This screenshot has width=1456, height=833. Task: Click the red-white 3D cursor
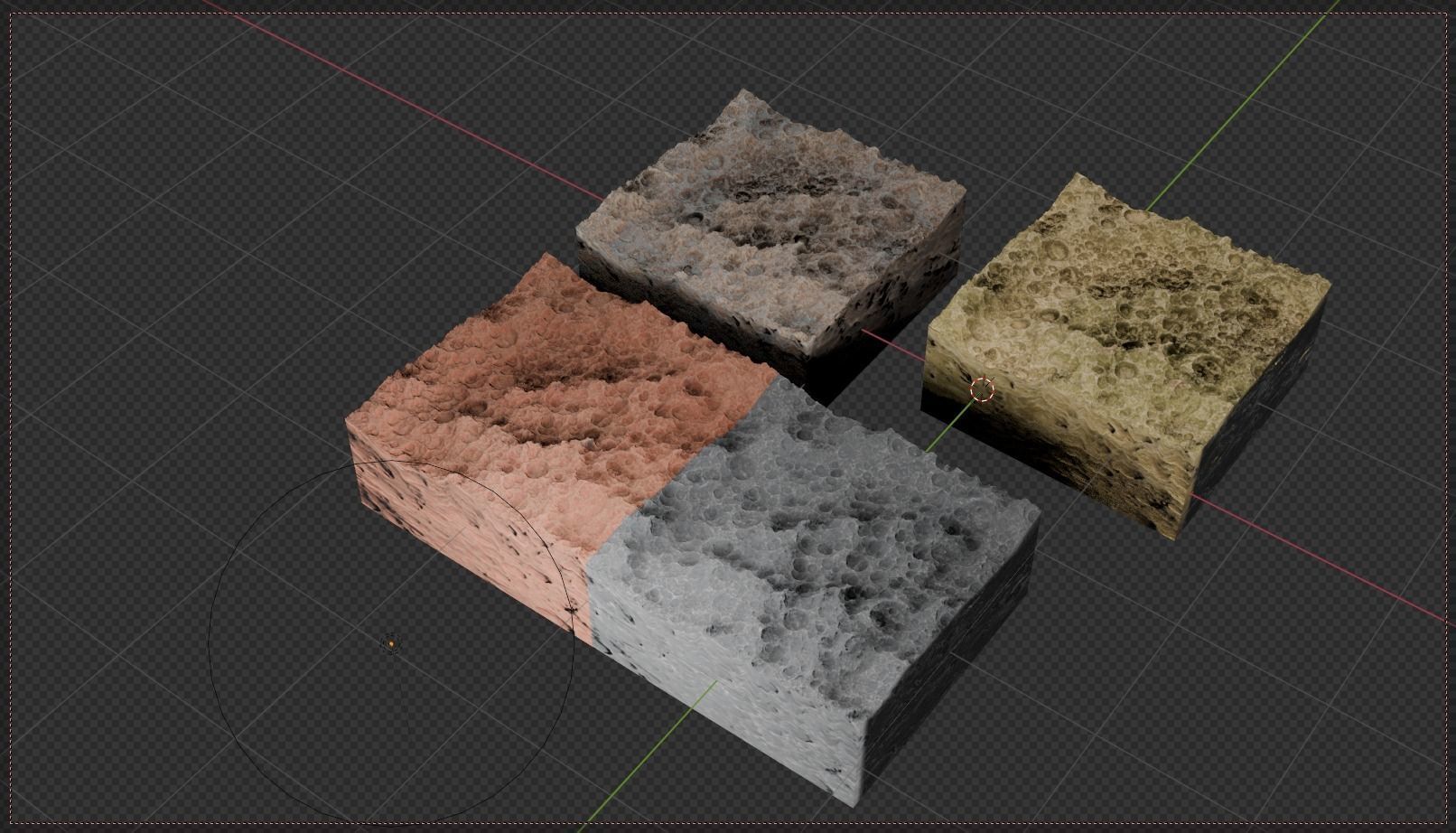pyautogui.click(x=982, y=390)
